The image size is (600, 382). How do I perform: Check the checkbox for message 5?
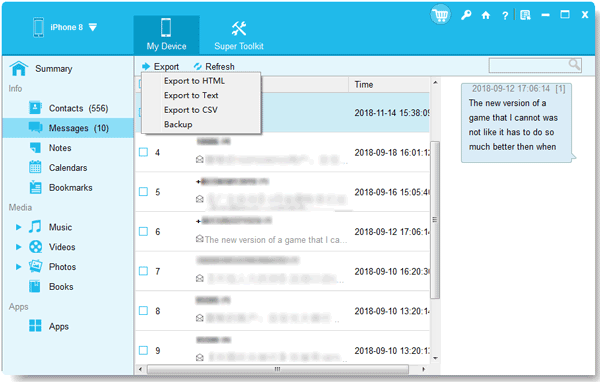point(143,192)
